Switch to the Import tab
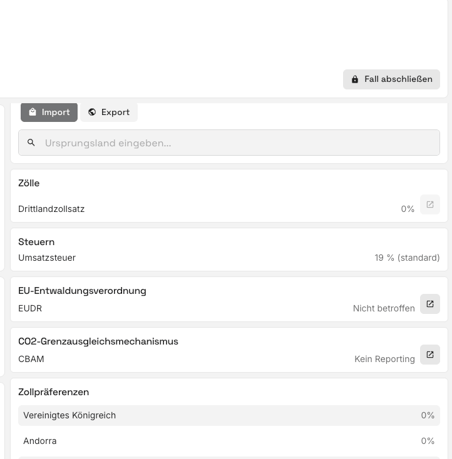 (x=49, y=112)
